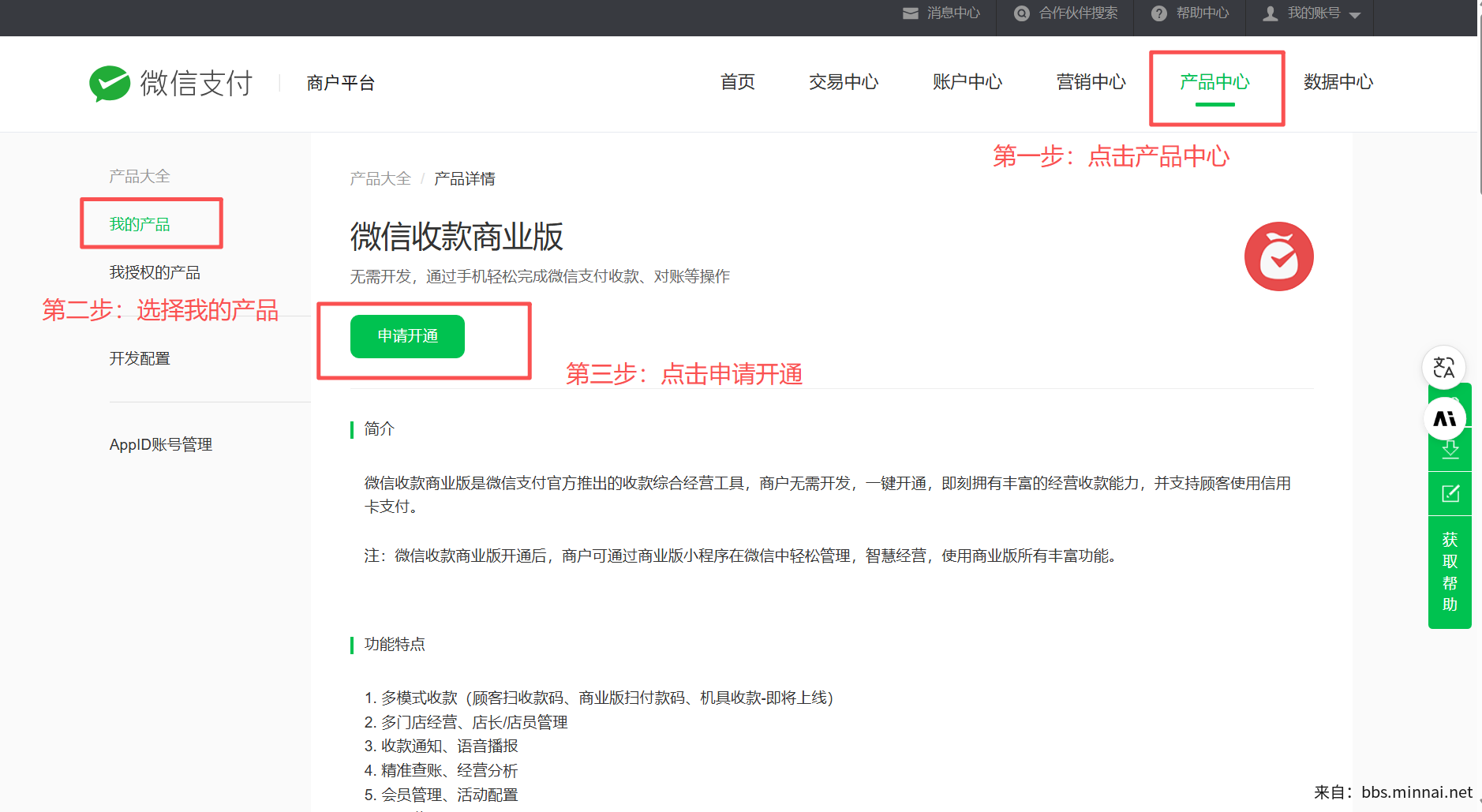This screenshot has height=812, width=1482.
Task: Click the 帮助中心 question mark icon
Action: (1158, 13)
